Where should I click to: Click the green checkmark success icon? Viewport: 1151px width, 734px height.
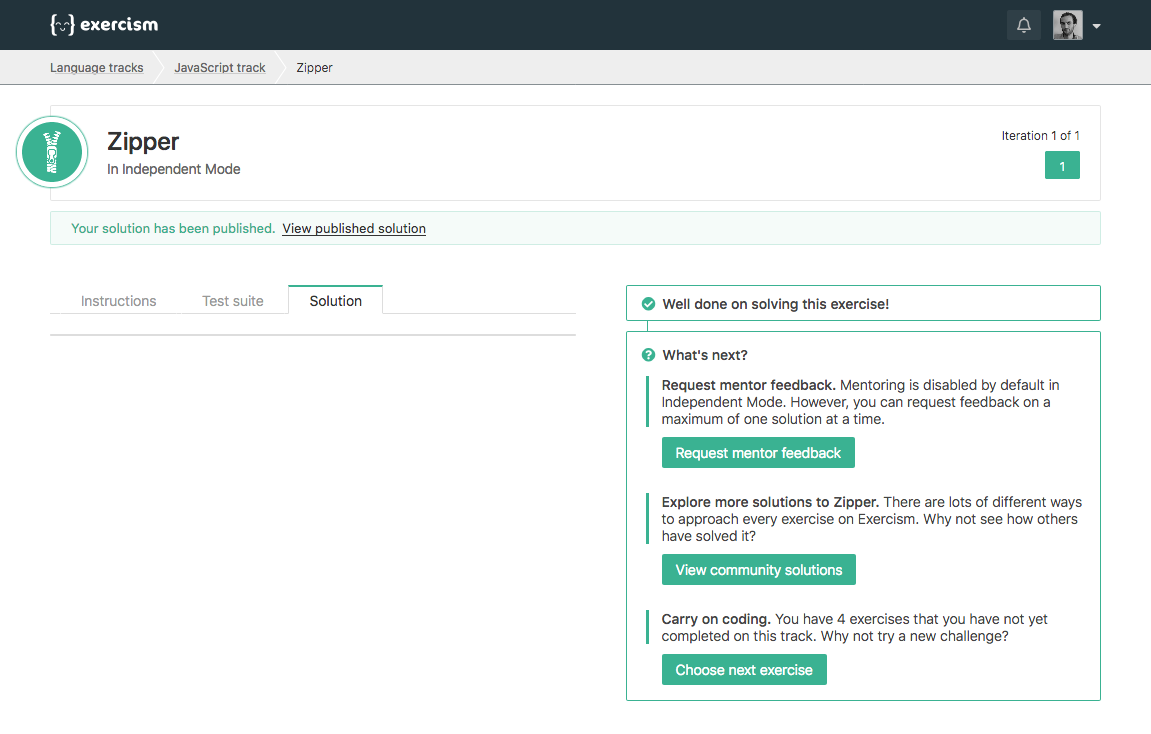tap(646, 303)
